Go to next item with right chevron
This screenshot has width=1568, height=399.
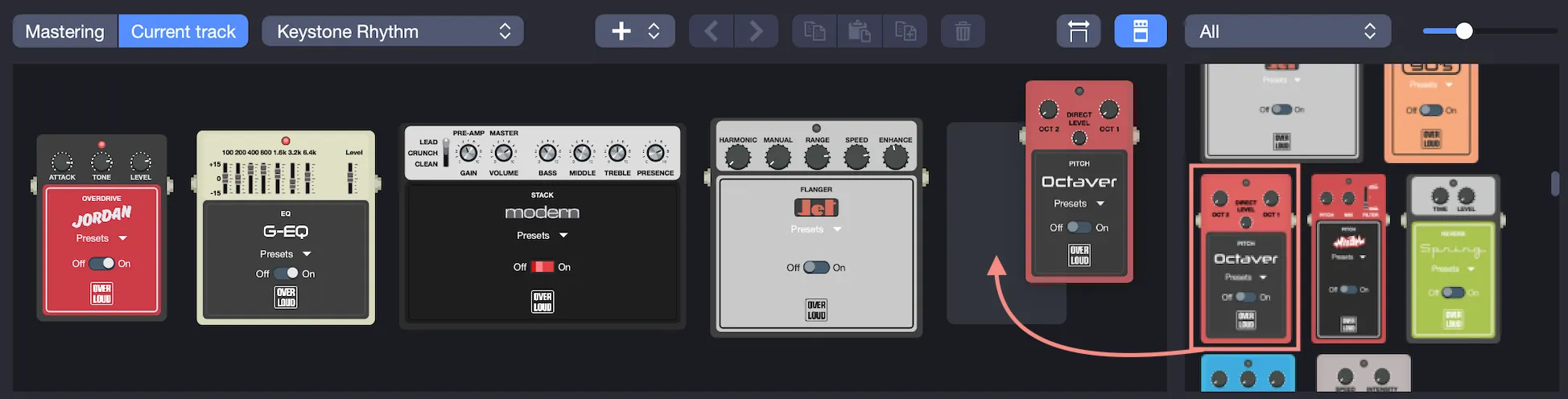pos(756,31)
